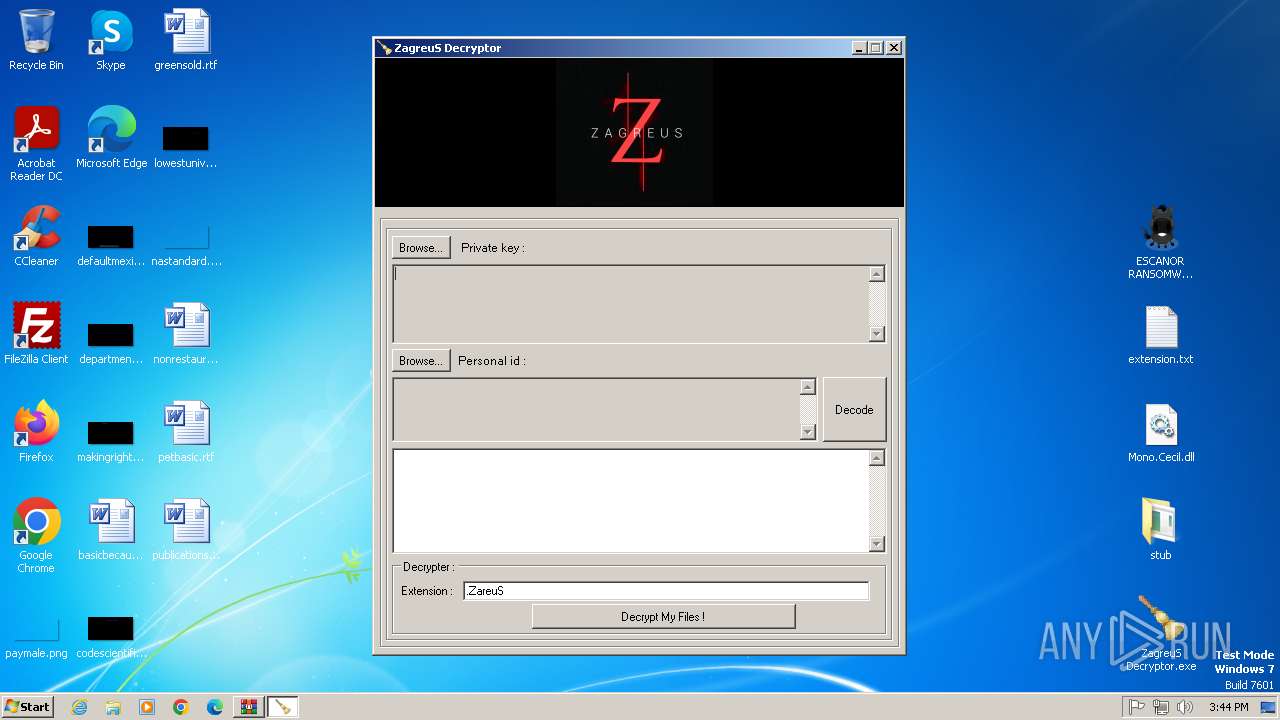
Task: Select the nastandard... desktop file
Action: [186, 243]
